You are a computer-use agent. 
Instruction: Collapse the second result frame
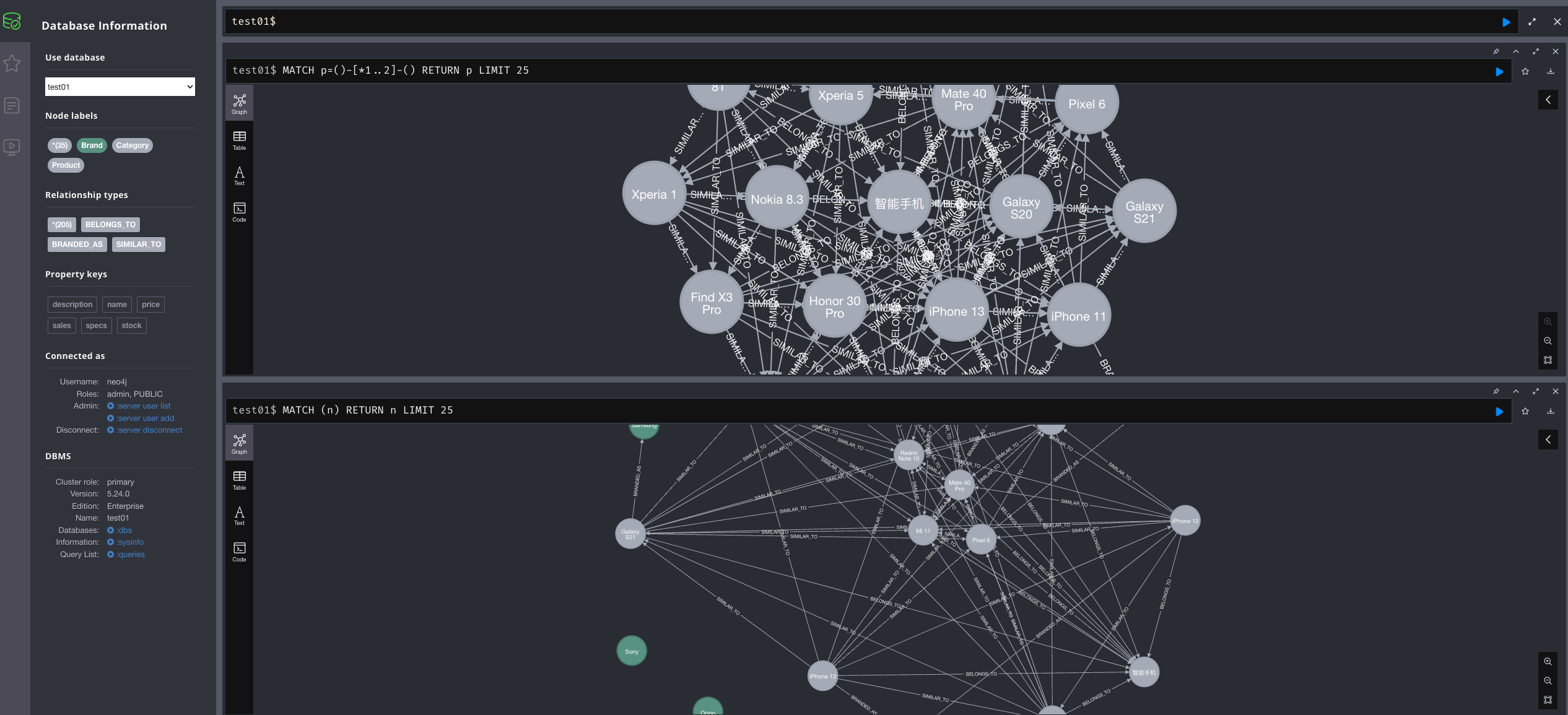(1516, 391)
